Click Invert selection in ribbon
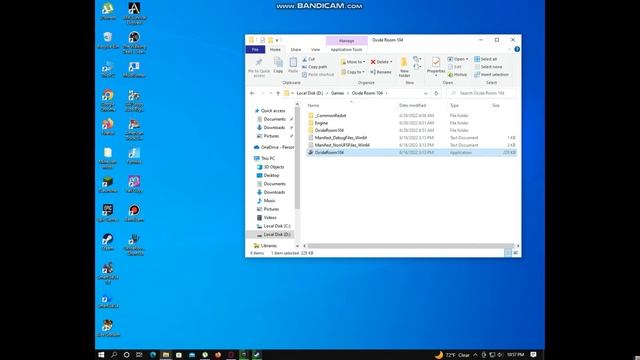 pyautogui.click(x=491, y=74)
